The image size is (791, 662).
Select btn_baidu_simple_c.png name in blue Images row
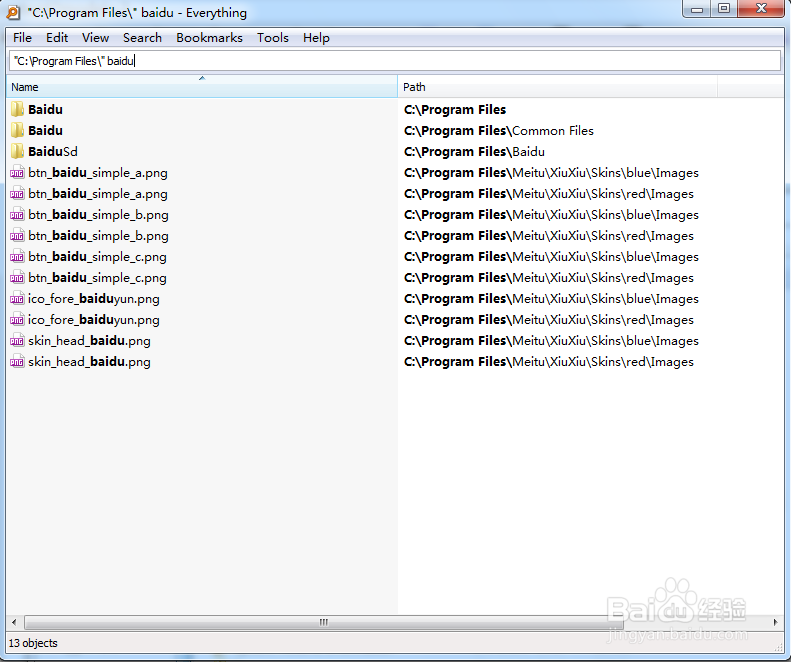click(x=97, y=257)
